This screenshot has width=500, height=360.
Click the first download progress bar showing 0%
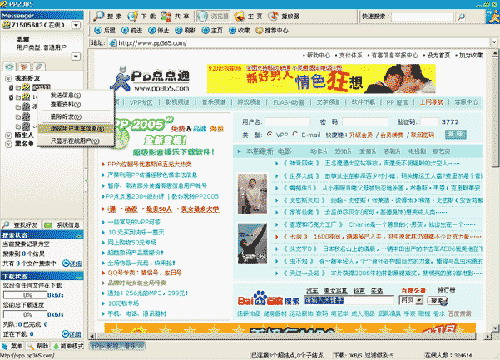[x=24, y=295]
